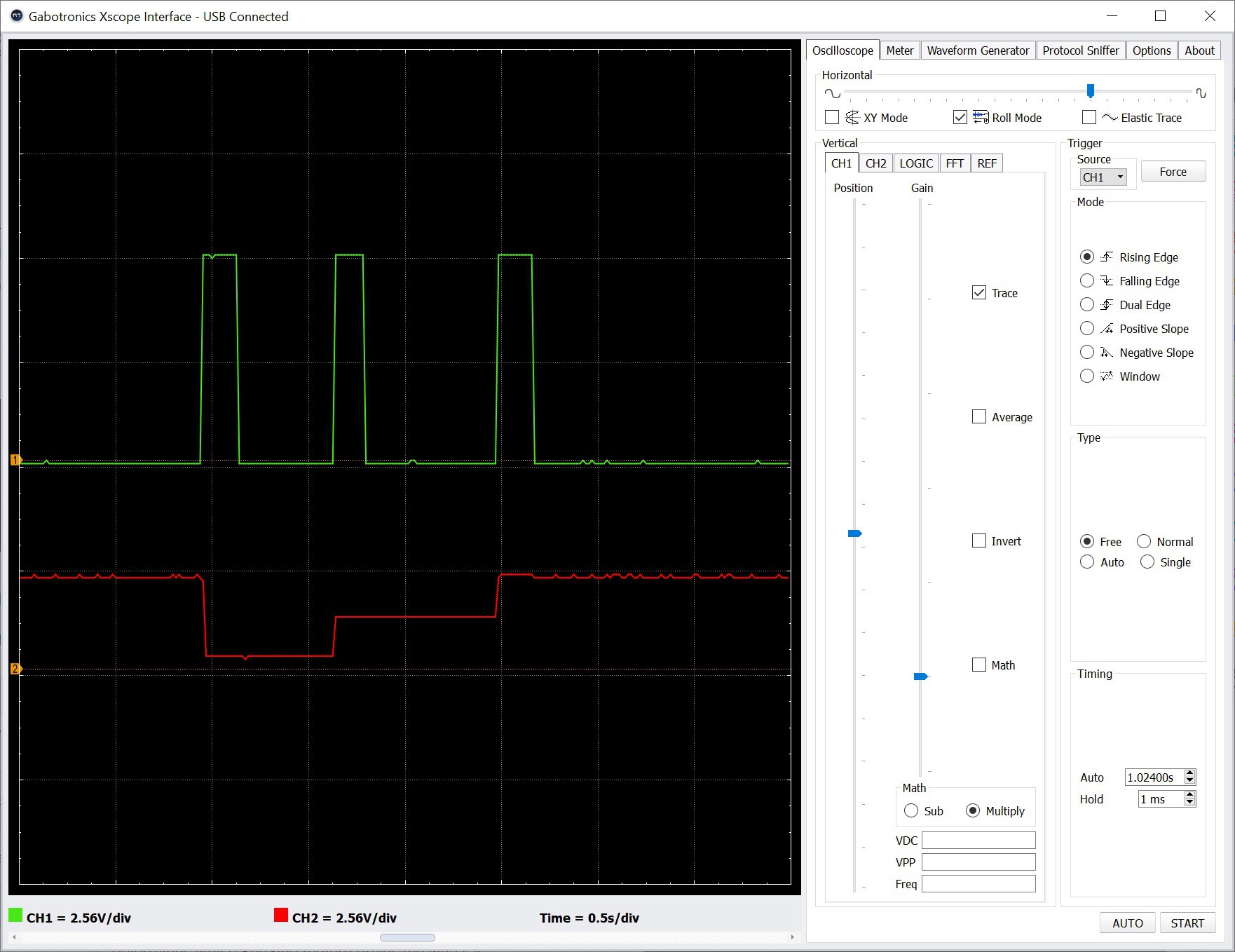Screen dimensions: 1235x952
Task: Click the XY Mode icon
Action: tap(852, 118)
